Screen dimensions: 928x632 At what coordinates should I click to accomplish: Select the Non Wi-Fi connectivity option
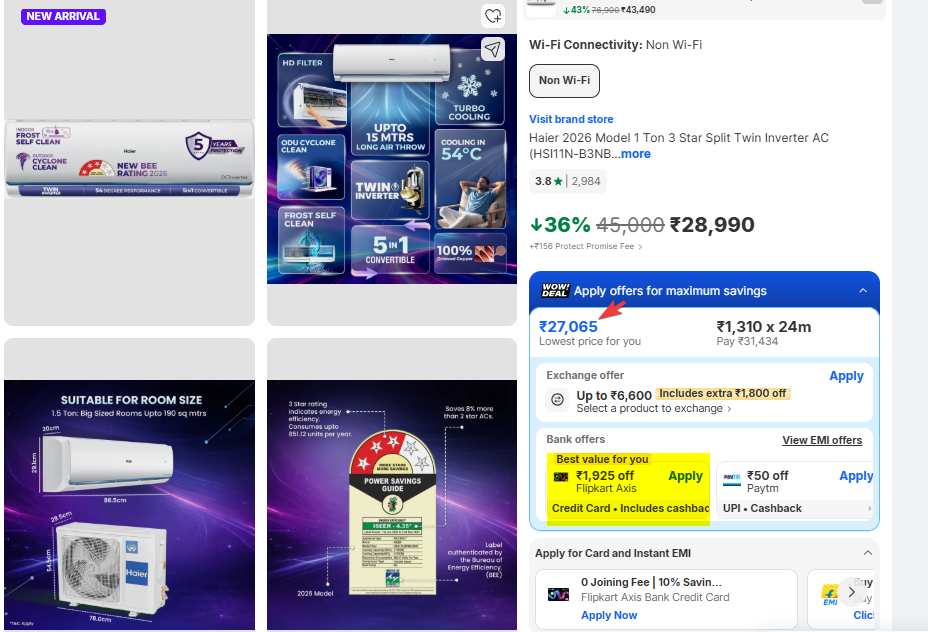564,80
